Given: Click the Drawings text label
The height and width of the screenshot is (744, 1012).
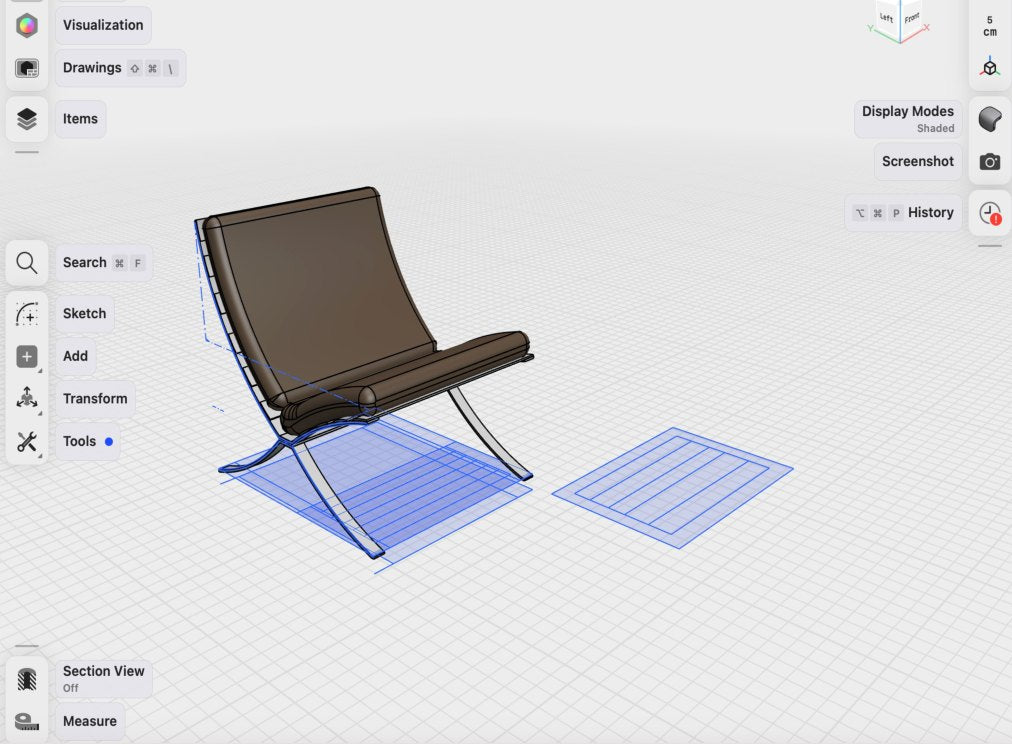Looking at the screenshot, I should pos(92,68).
